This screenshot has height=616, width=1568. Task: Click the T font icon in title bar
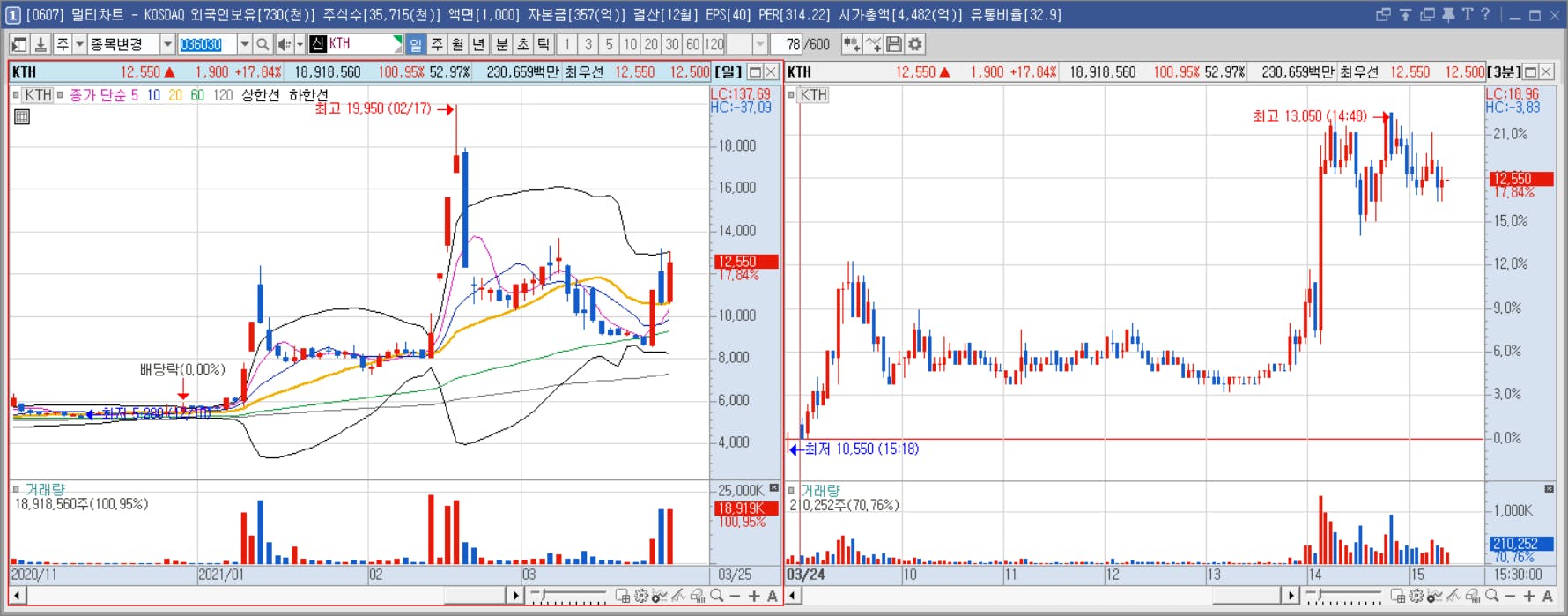pyautogui.click(x=1467, y=14)
